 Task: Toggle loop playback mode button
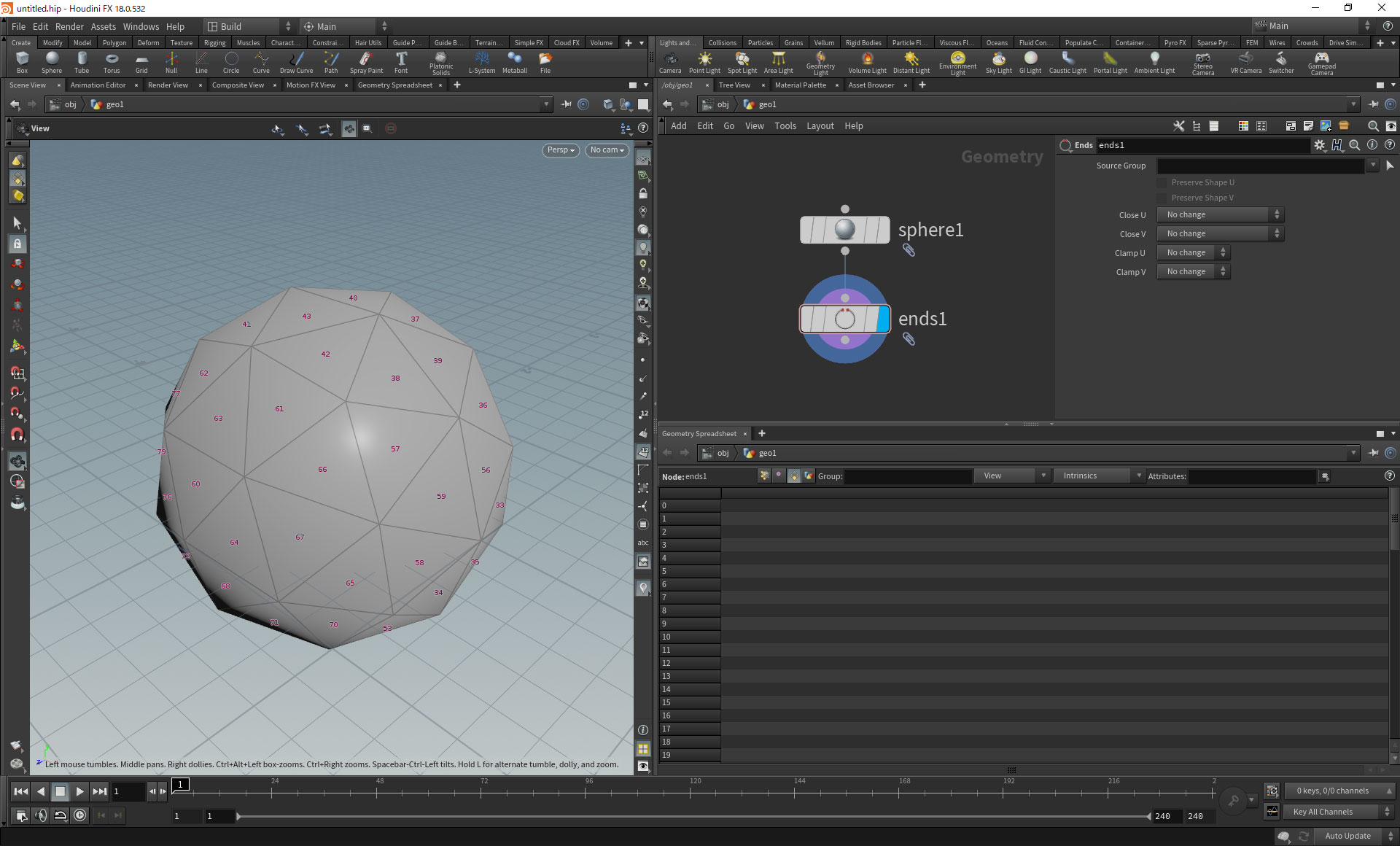click(x=61, y=815)
